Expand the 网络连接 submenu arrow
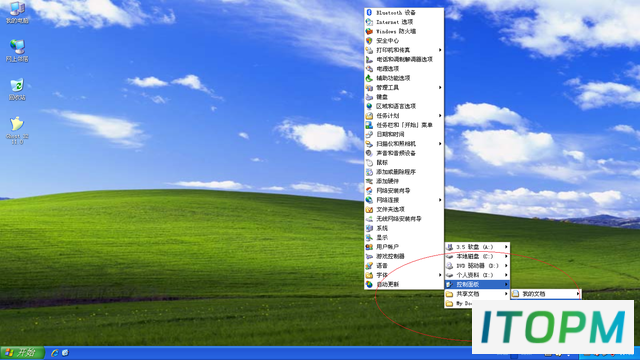Screen dimensions: 640x360 tap(440, 200)
